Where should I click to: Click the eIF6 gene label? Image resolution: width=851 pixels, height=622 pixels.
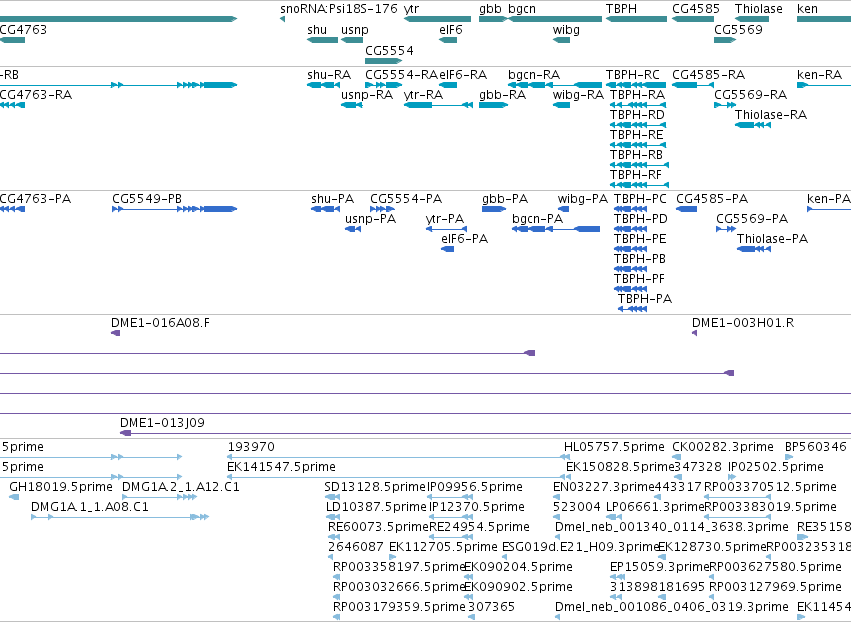450,29
